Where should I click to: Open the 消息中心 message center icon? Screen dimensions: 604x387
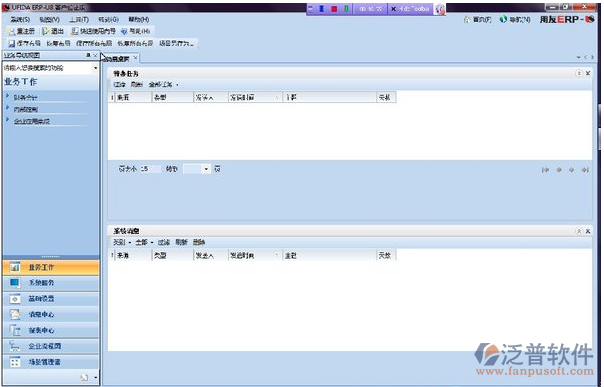[15, 315]
